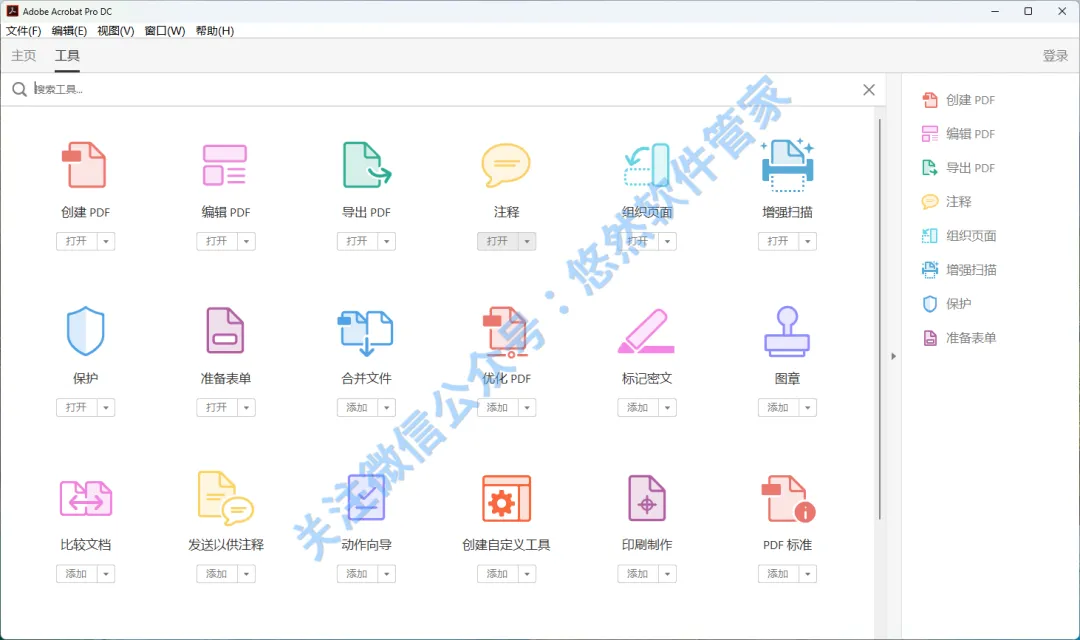Expand dropdown arrow under 比较文档
Image resolution: width=1080 pixels, height=640 pixels.
tap(106, 573)
